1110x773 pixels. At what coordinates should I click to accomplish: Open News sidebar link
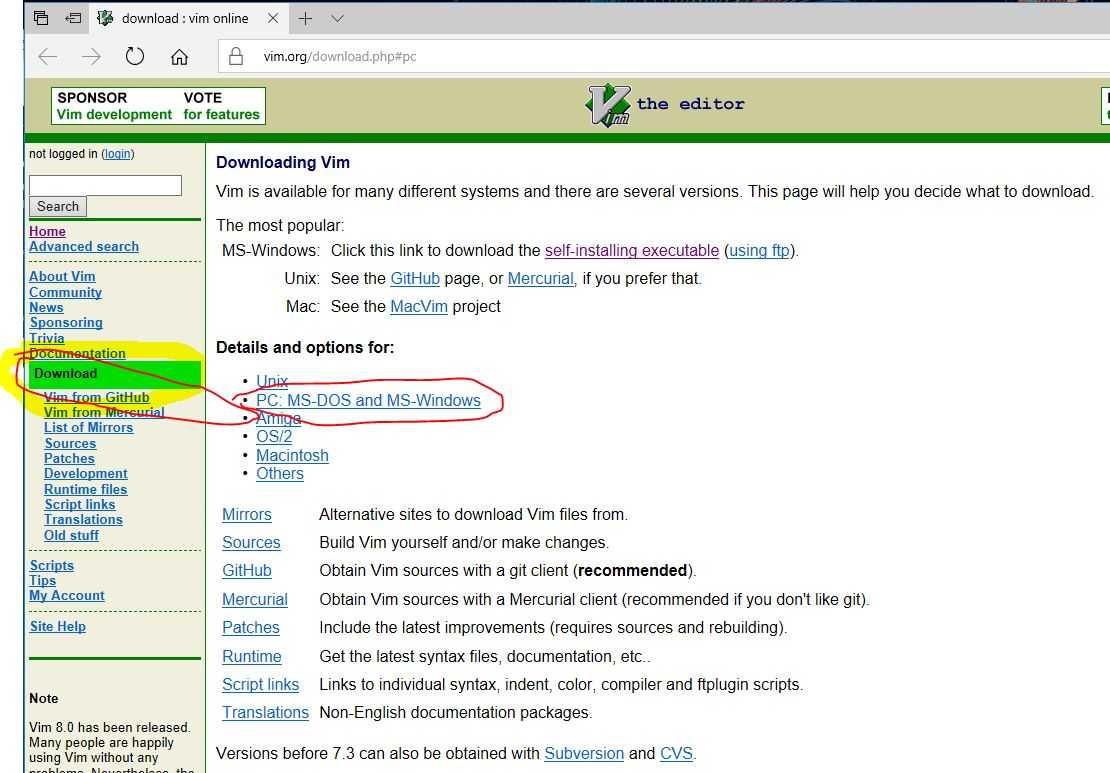coord(46,308)
